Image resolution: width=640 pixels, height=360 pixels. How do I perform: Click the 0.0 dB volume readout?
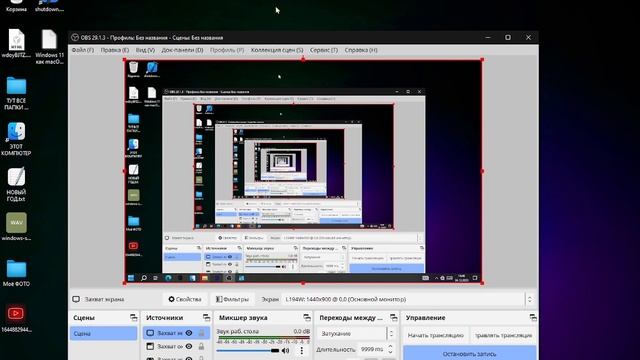pos(302,331)
